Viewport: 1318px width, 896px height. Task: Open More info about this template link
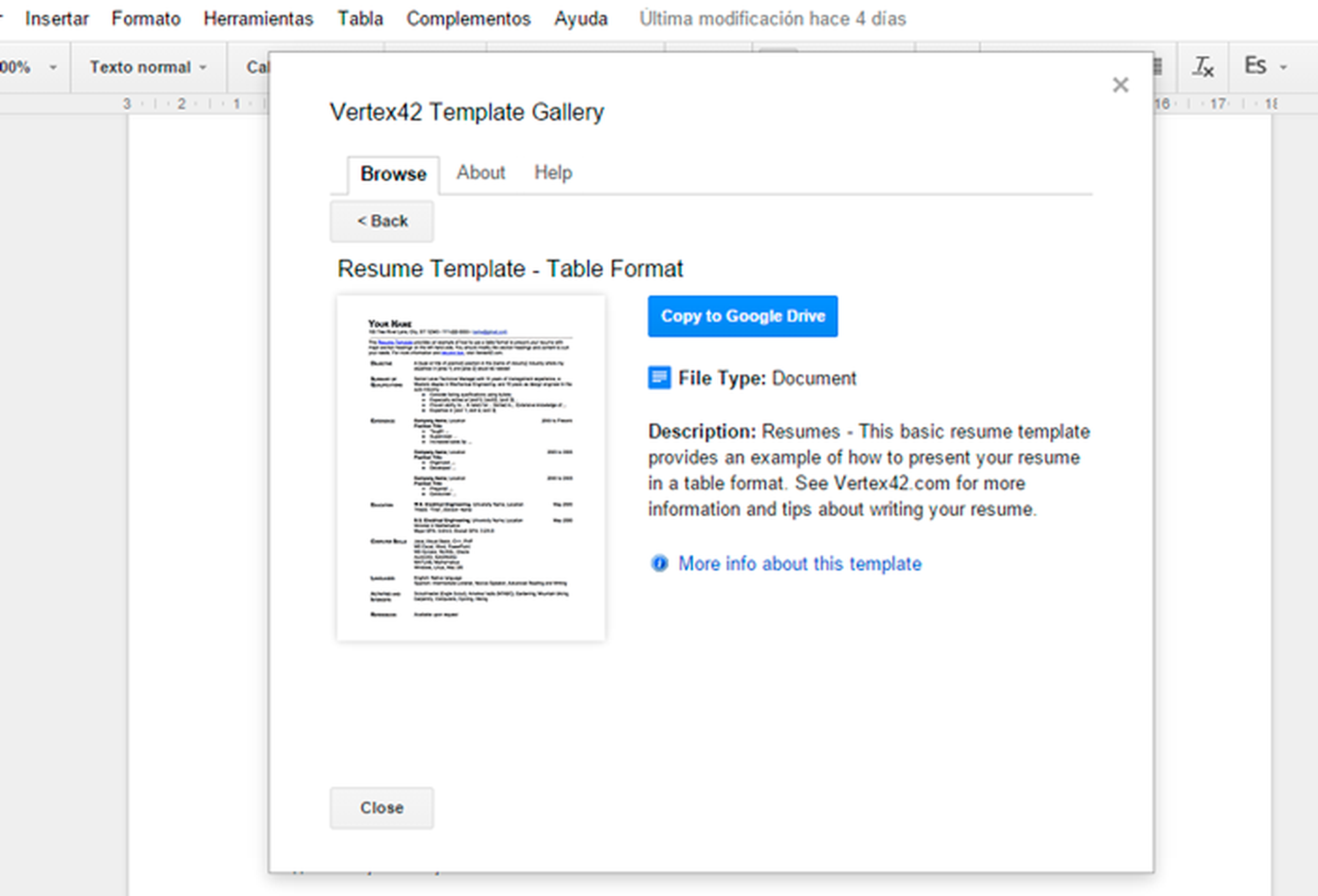(x=800, y=564)
